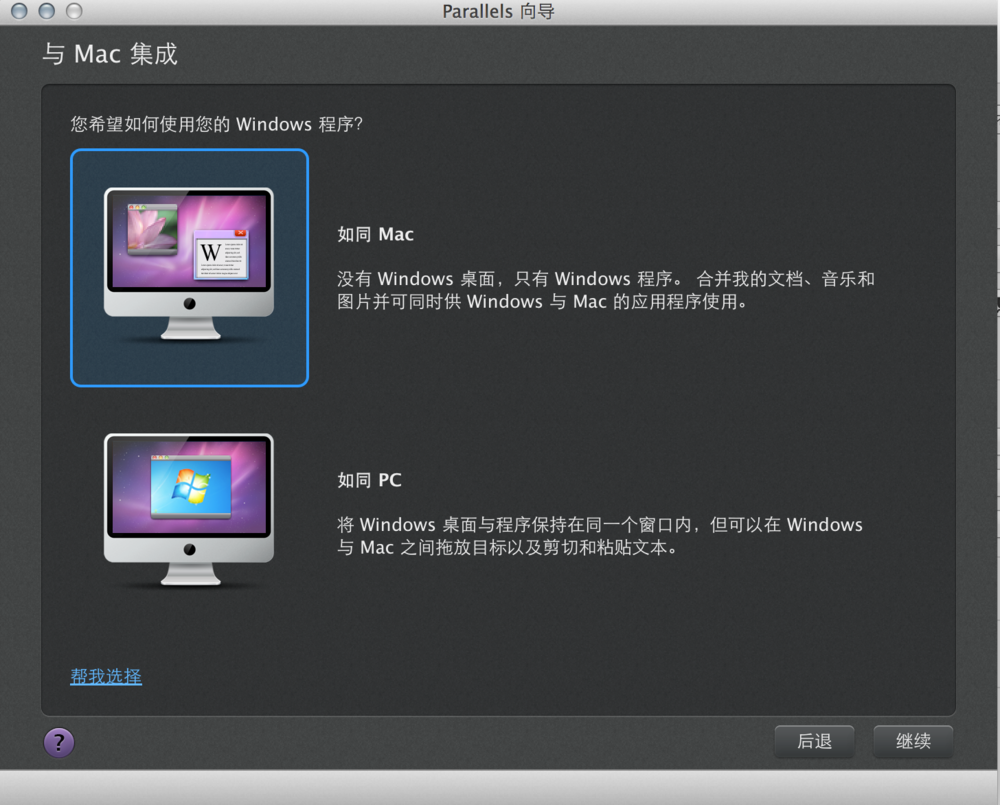The image size is (1000, 805).
Task: Close the Parallels wizard window
Action: 19,11
